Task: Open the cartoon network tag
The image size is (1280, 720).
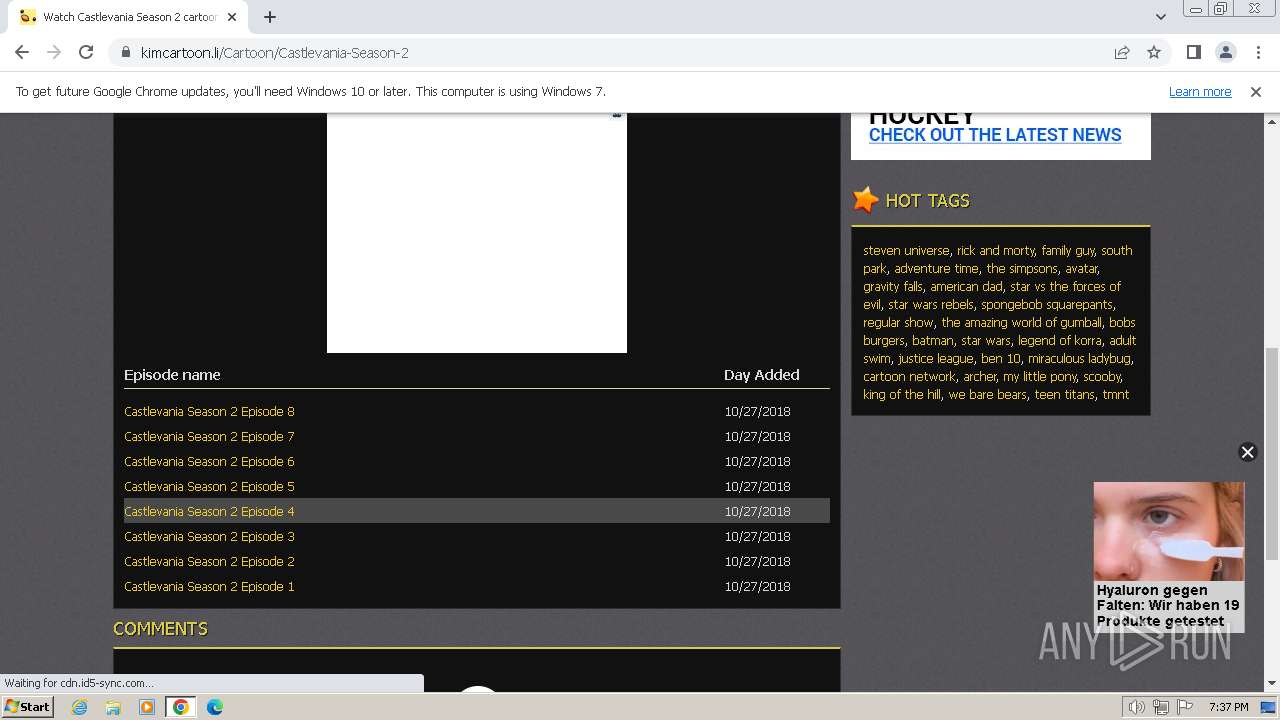Action: 909,377
